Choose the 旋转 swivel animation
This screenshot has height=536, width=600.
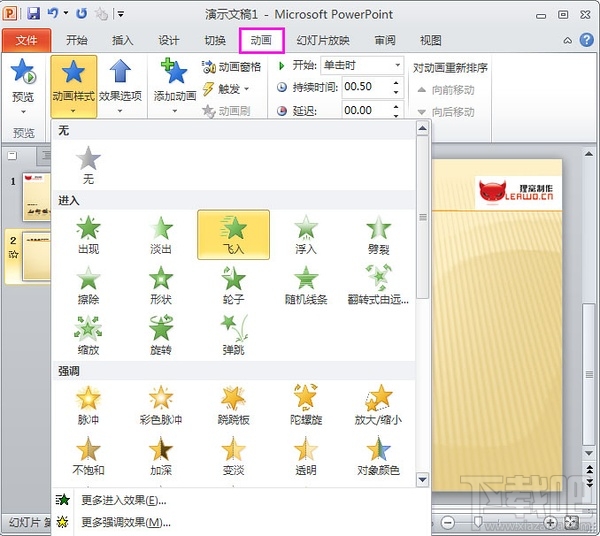(161, 336)
